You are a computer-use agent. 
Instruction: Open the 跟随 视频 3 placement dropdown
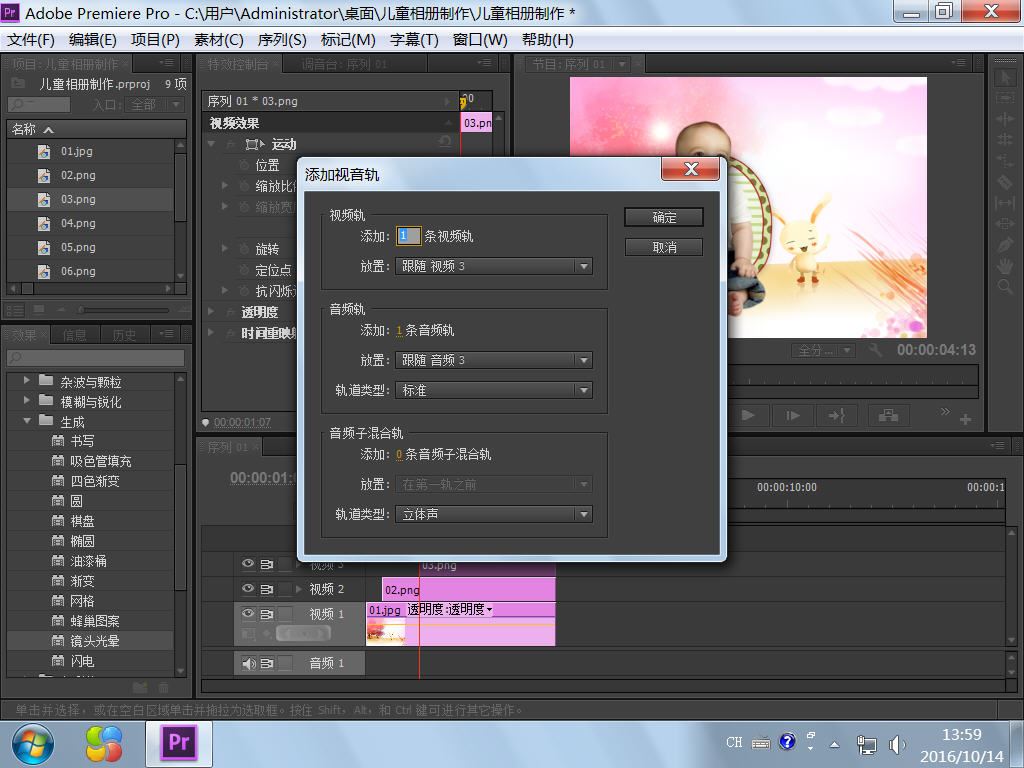click(494, 266)
